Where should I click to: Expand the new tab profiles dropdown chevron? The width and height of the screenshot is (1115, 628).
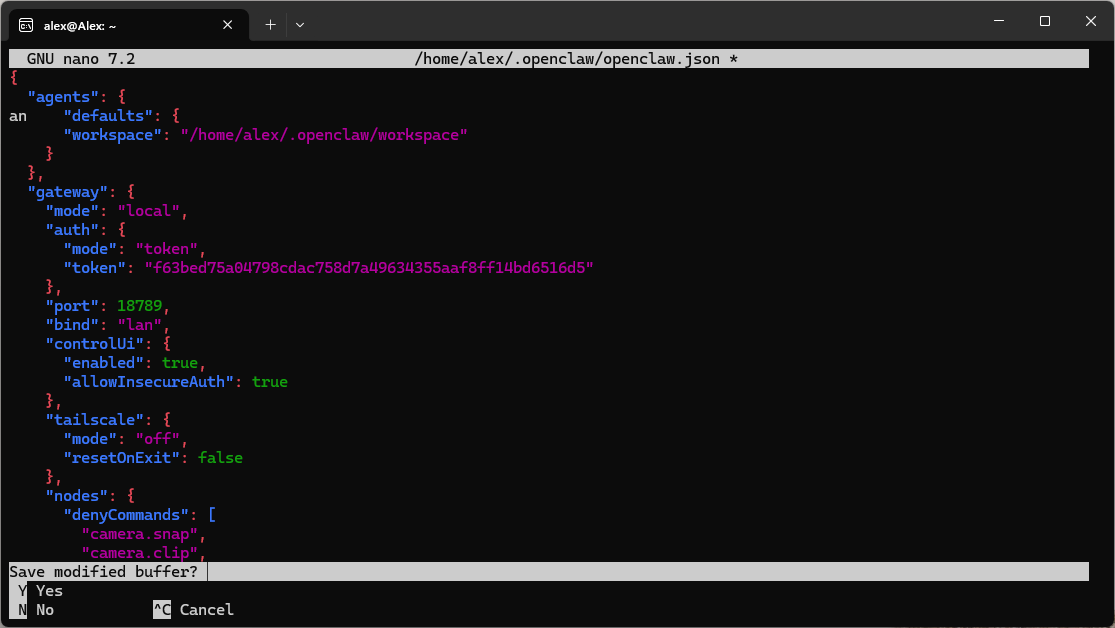300,24
